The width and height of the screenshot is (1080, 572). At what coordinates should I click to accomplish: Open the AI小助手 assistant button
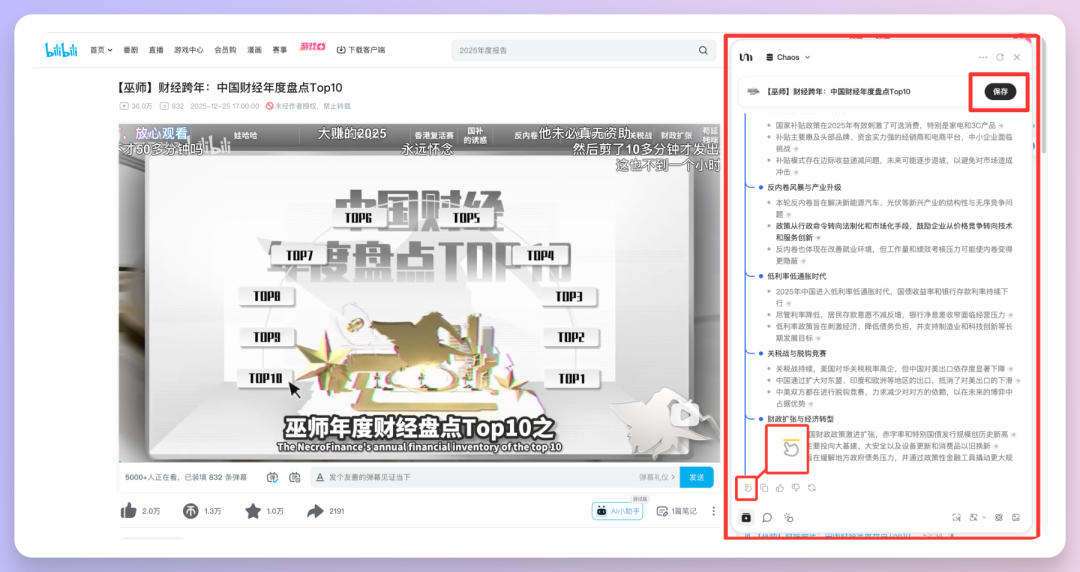pyautogui.click(x=617, y=511)
